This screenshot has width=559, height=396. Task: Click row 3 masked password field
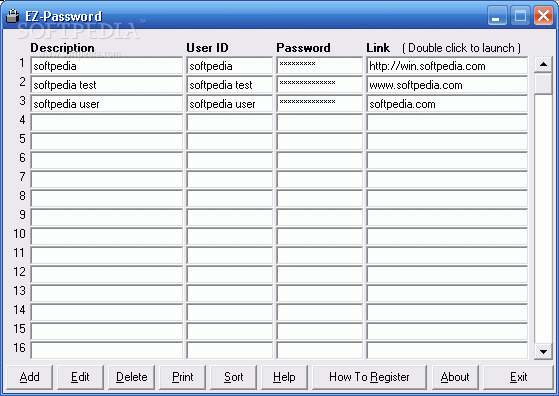[320, 104]
